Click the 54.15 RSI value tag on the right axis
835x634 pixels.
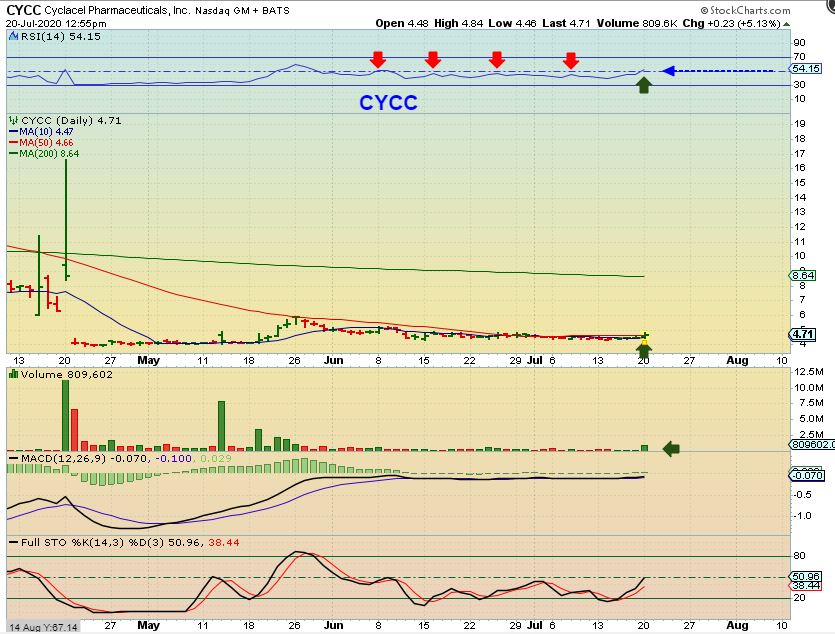(x=806, y=69)
